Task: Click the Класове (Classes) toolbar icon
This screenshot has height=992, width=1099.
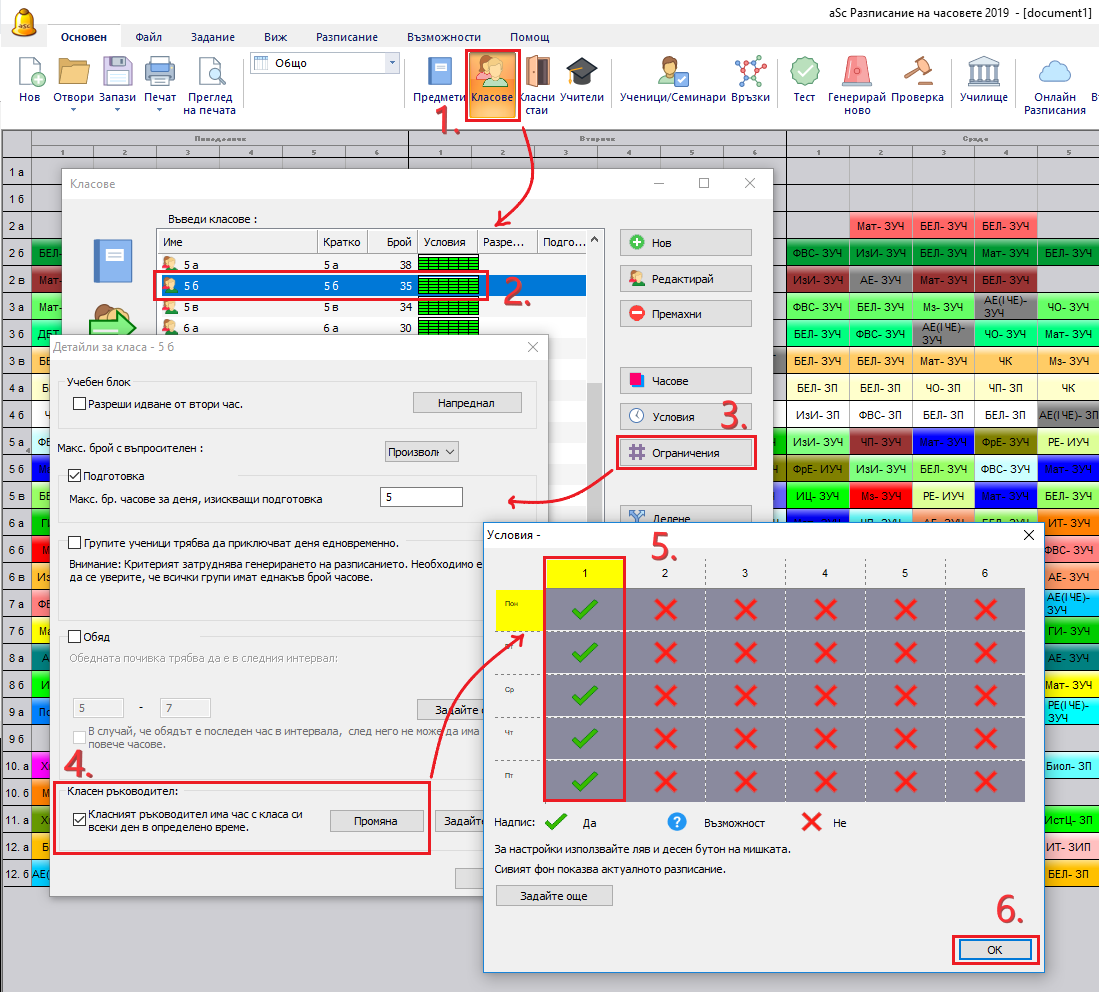Action: click(492, 78)
